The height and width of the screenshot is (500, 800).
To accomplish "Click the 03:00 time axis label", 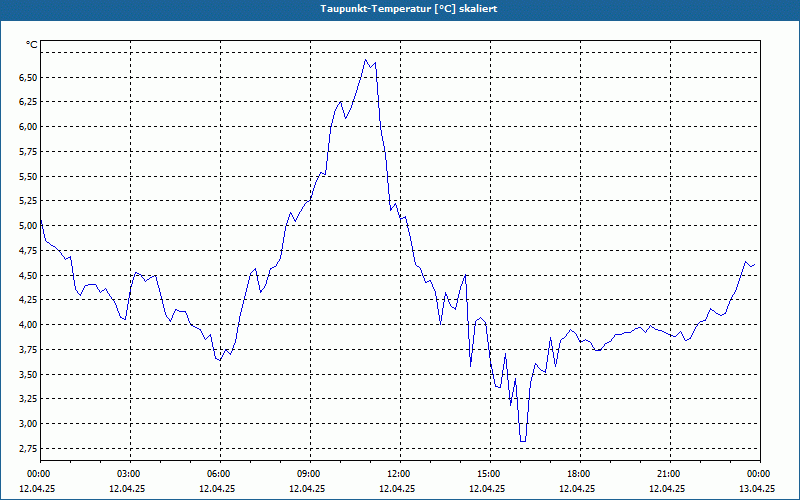I will [x=130, y=474].
